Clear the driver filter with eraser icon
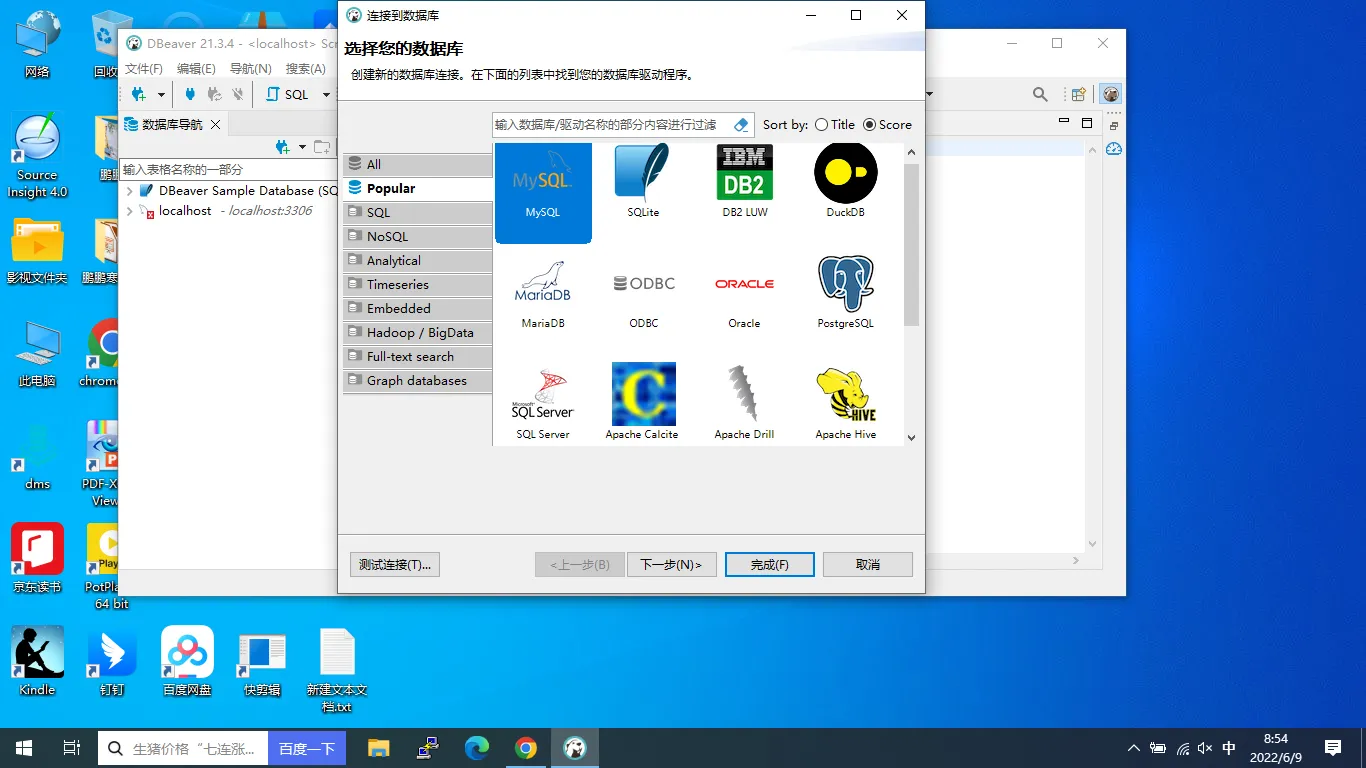The height and width of the screenshot is (768, 1366). click(741, 125)
